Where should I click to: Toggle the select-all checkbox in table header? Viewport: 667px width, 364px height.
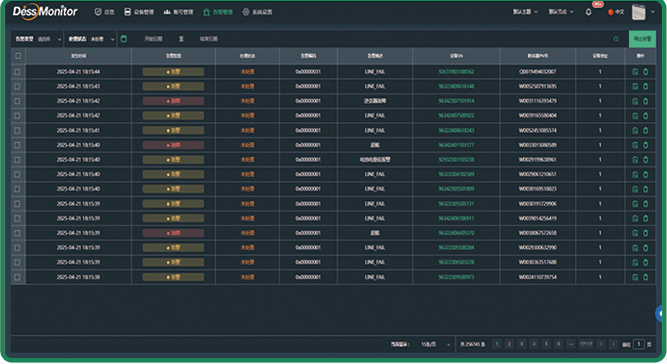coord(18,56)
